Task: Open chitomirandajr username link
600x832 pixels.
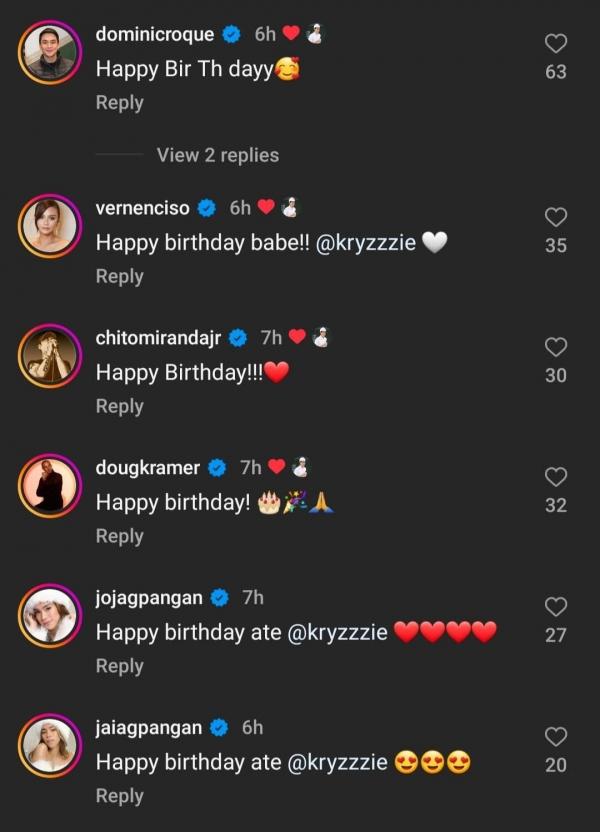Action: pos(158,337)
